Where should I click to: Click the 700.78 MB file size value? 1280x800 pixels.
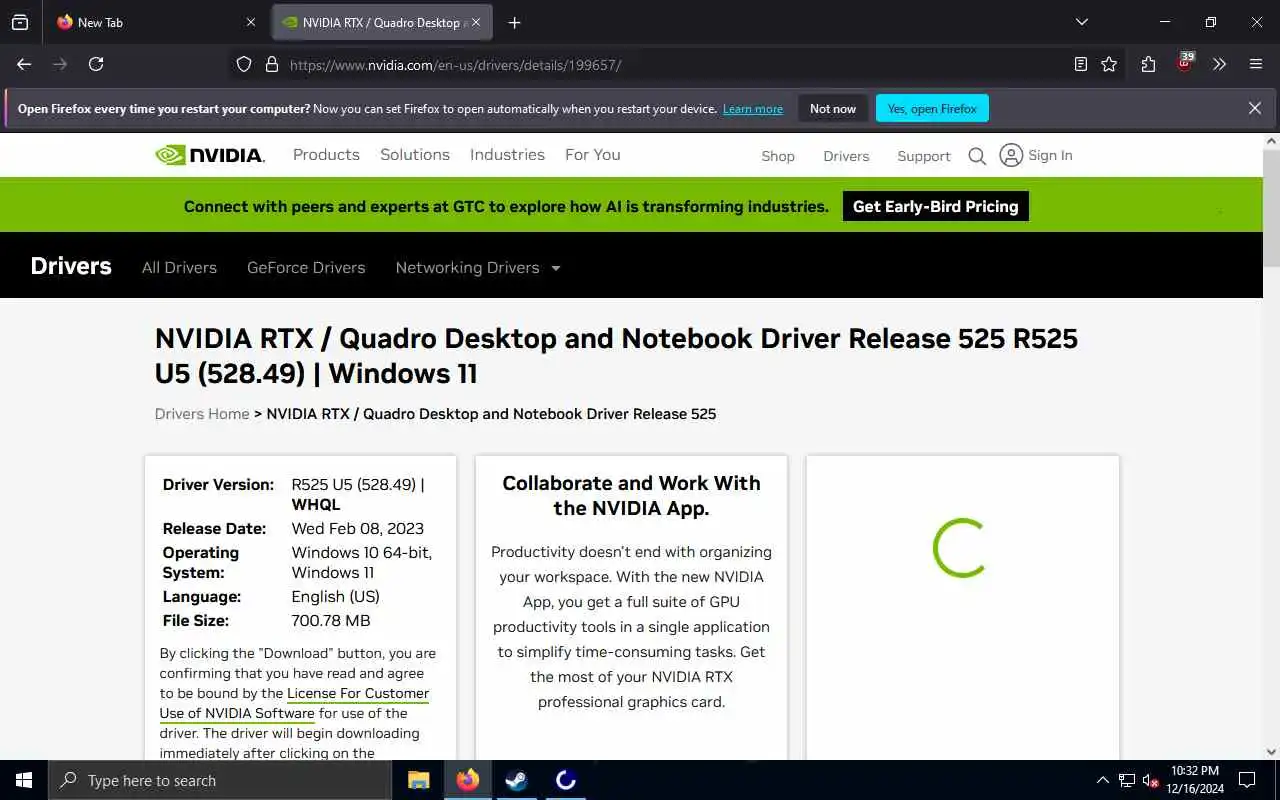tap(331, 621)
